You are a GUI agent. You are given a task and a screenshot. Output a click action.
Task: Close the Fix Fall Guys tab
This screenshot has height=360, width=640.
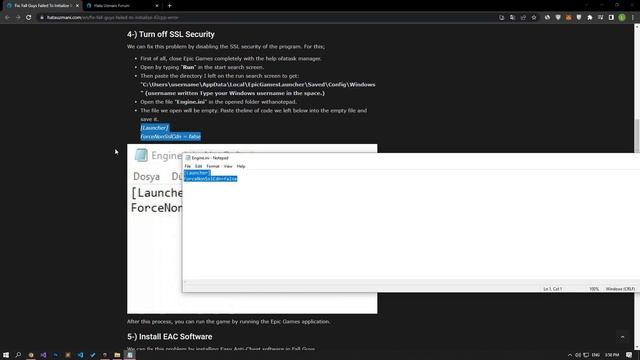point(77,6)
